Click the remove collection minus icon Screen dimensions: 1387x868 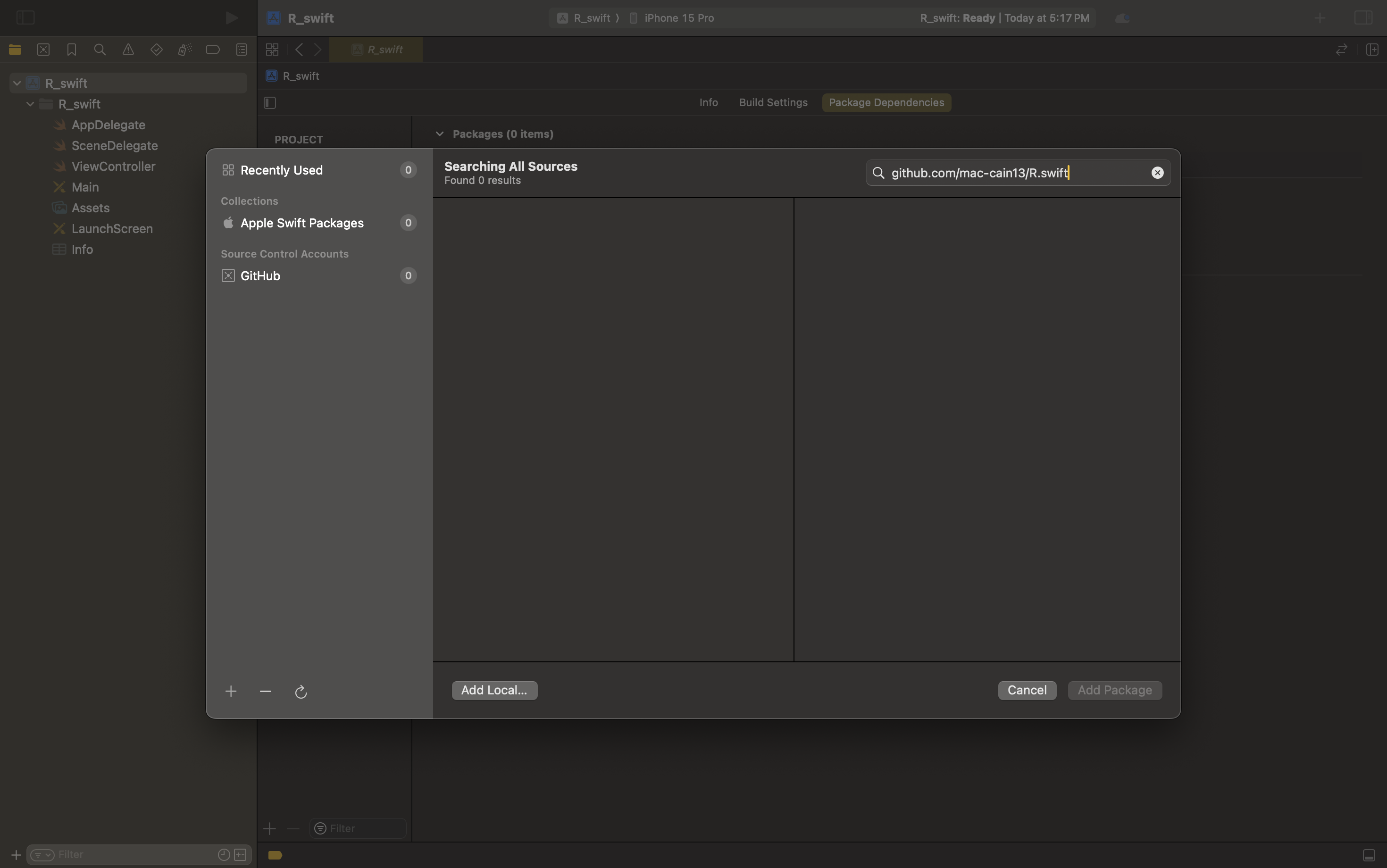tap(265, 691)
